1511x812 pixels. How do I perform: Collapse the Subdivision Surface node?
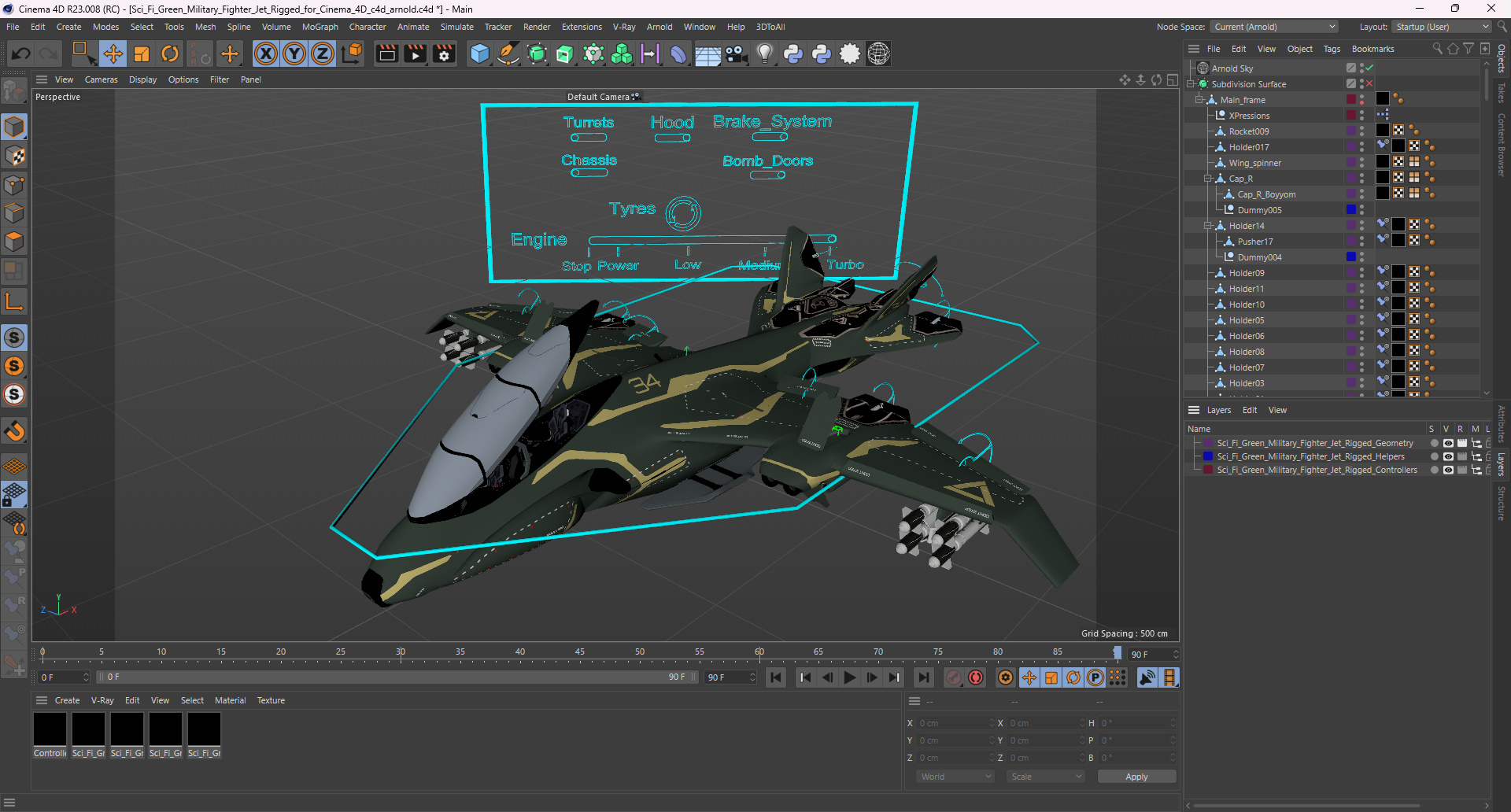click(x=1191, y=84)
